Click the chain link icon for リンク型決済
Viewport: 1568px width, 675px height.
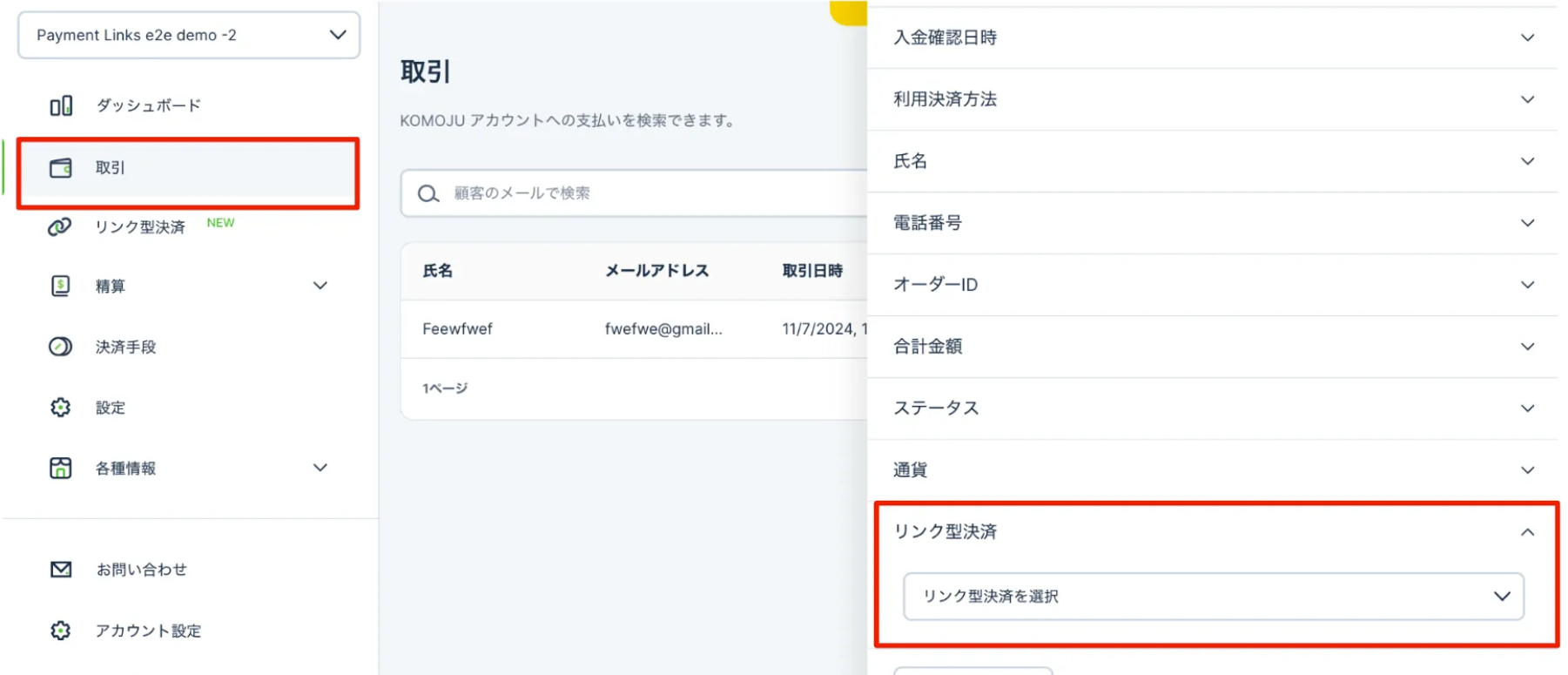click(59, 227)
